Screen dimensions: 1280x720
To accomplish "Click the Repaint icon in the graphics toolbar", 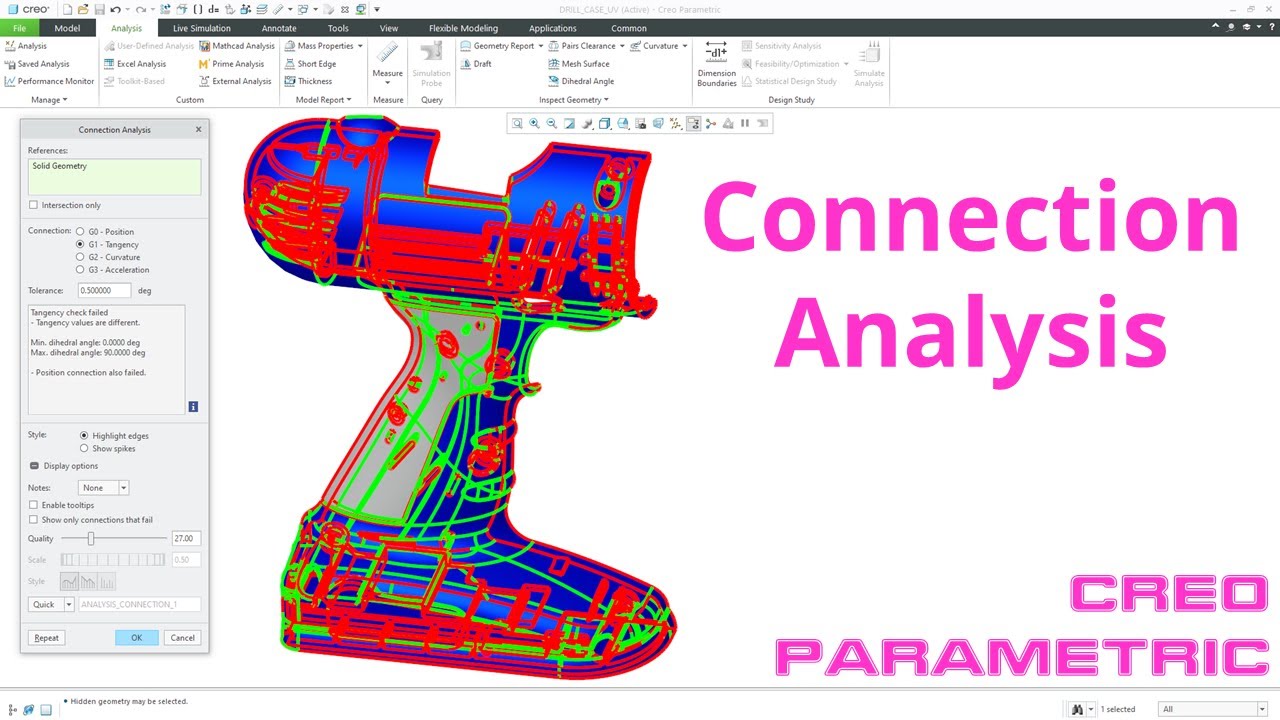I will [569, 124].
